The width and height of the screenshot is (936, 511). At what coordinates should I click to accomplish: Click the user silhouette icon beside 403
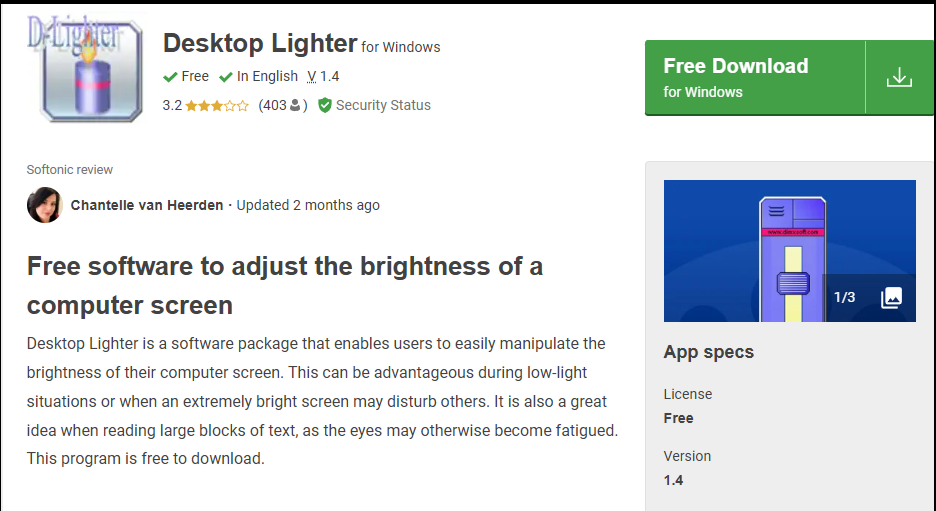[295, 106]
